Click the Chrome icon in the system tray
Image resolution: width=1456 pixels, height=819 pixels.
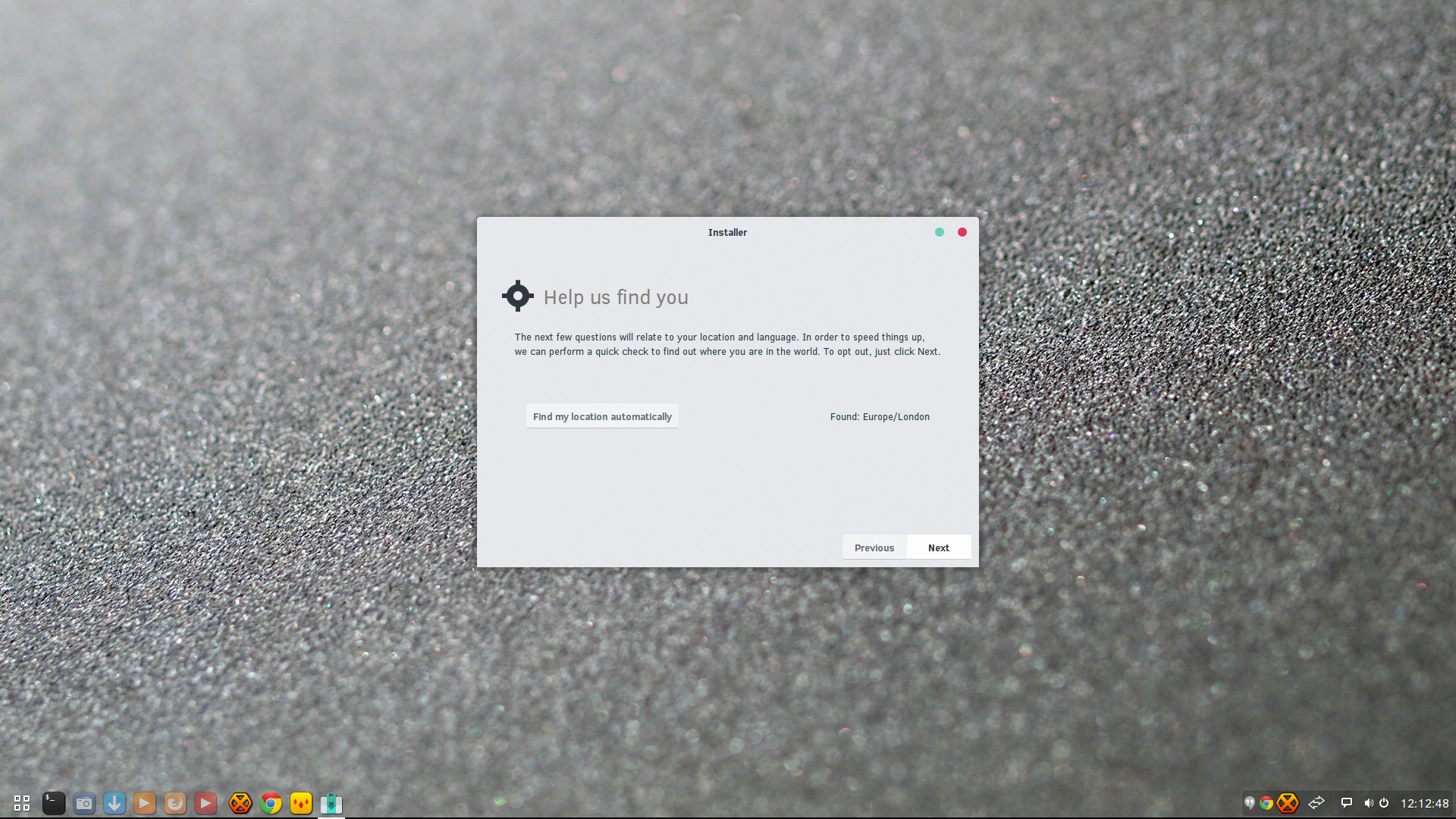point(1266,803)
